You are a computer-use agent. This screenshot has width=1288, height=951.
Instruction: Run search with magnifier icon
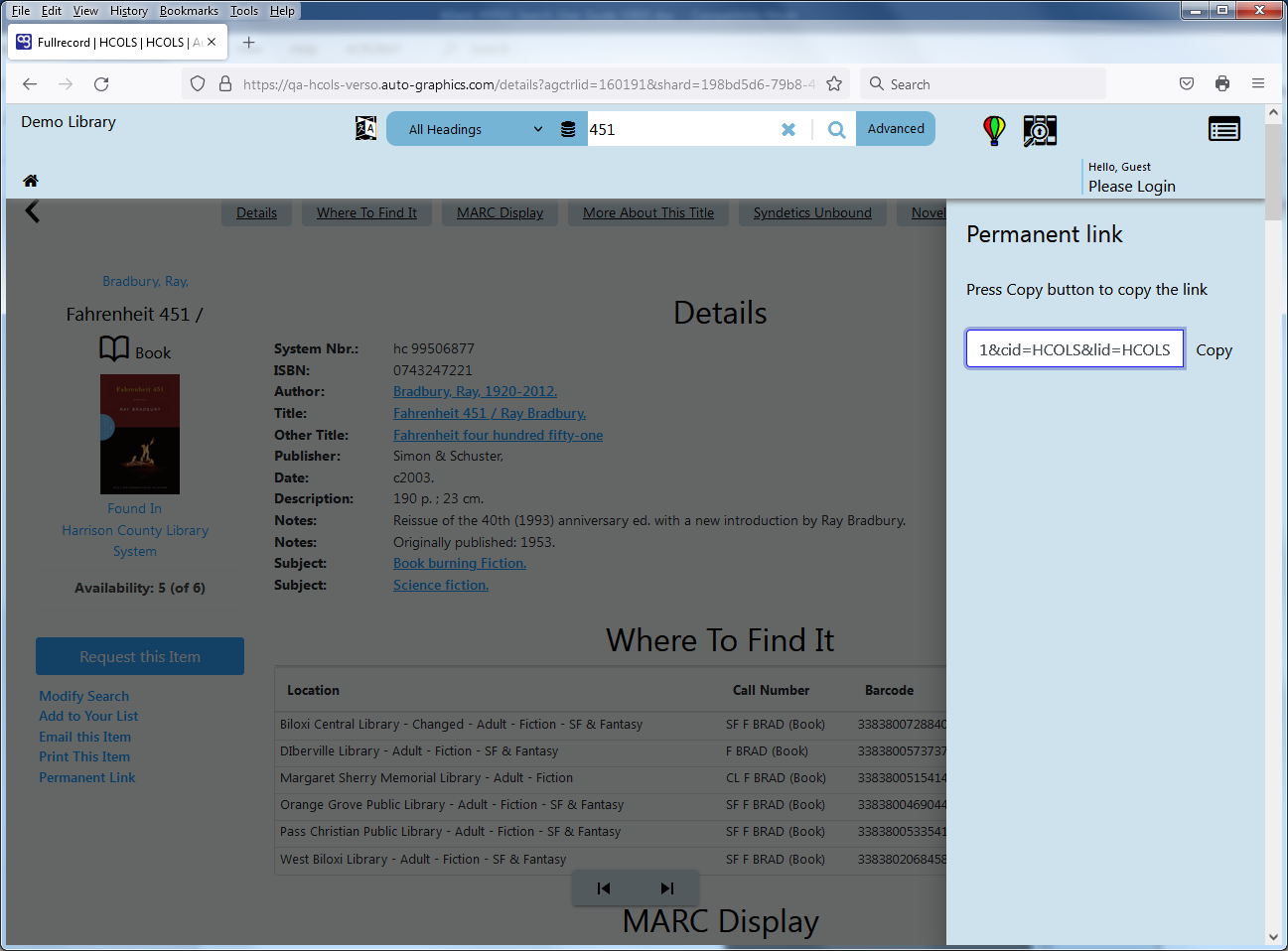tap(837, 129)
